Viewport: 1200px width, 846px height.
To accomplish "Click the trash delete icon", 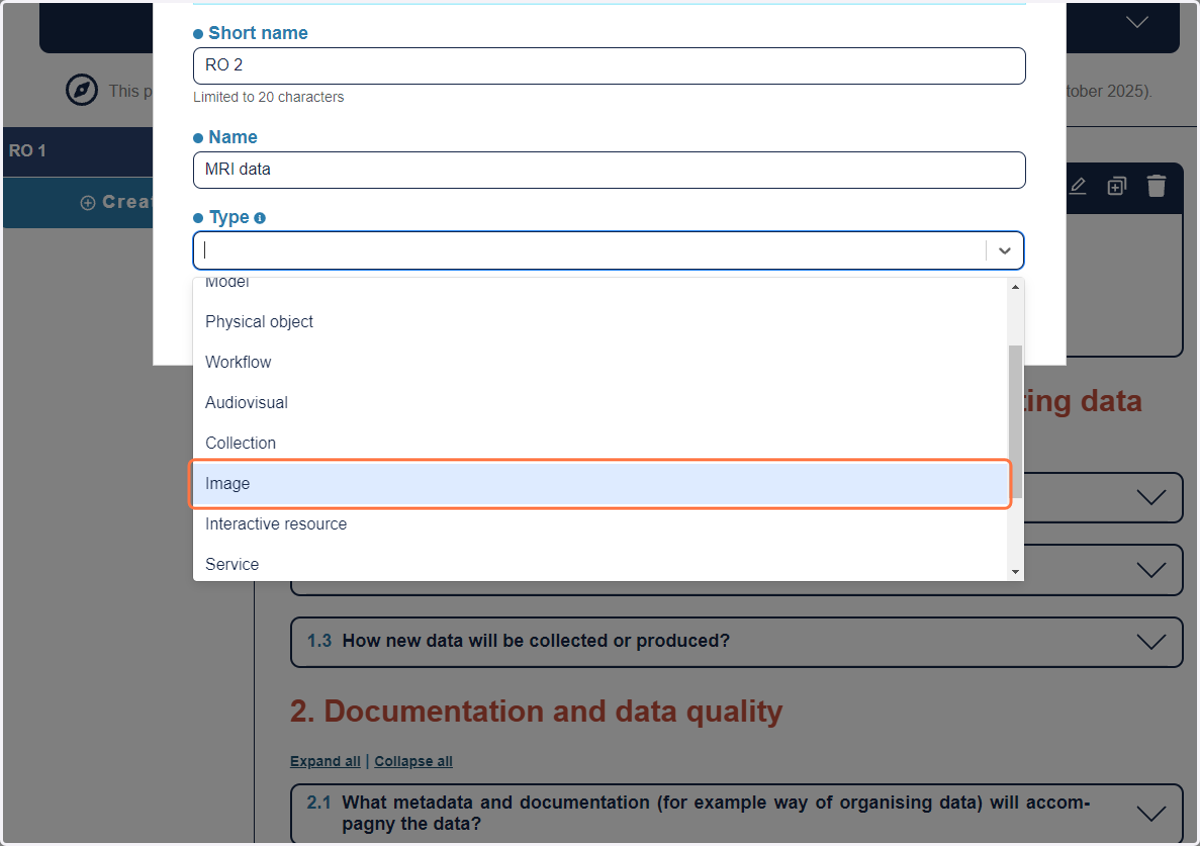I will click(1156, 186).
